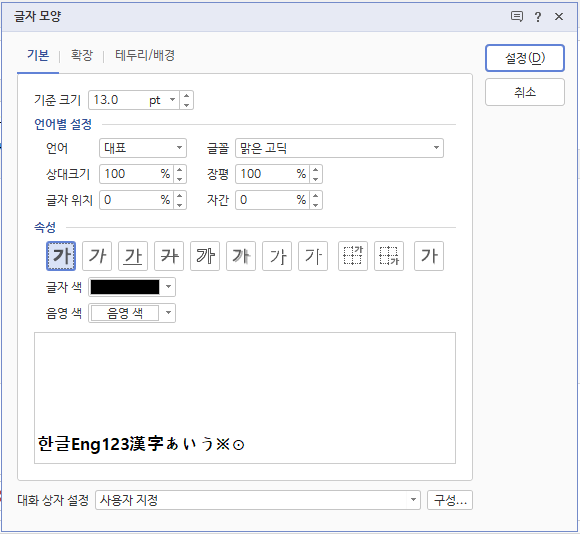
Task: Switch to the 테두리/배경 tab
Action: point(145,55)
